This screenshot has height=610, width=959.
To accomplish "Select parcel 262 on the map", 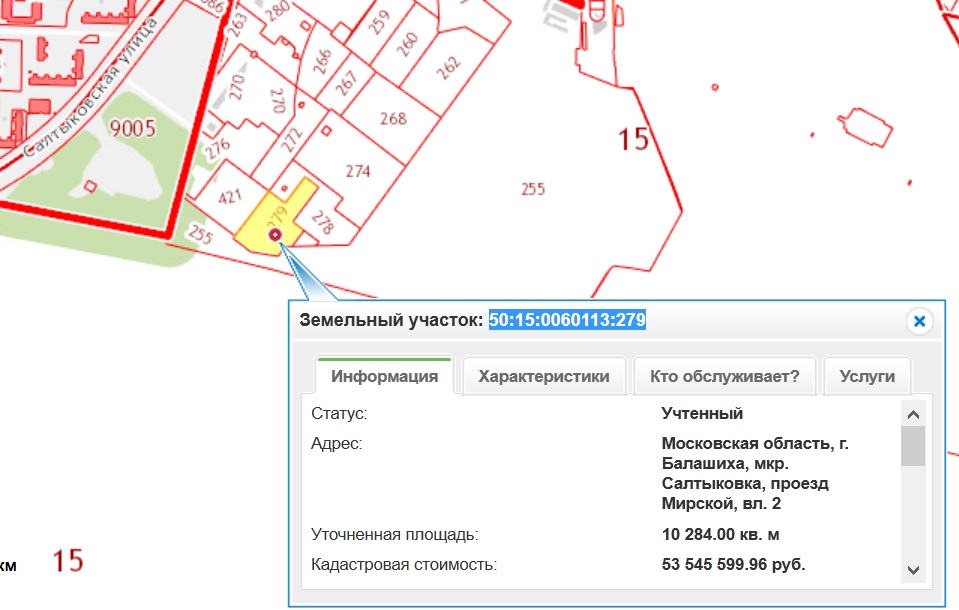I will point(448,67).
